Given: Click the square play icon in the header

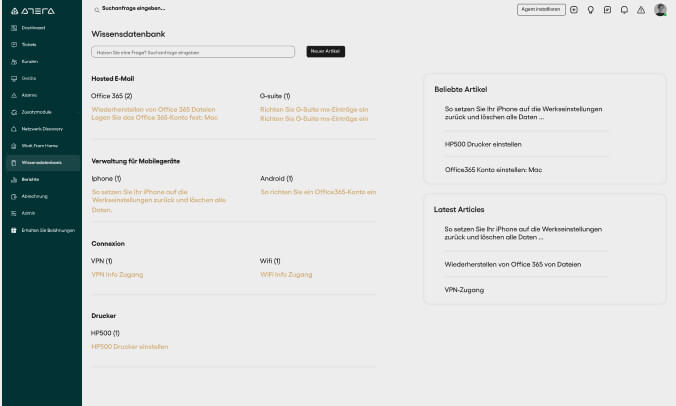Looking at the screenshot, I should (574, 10).
